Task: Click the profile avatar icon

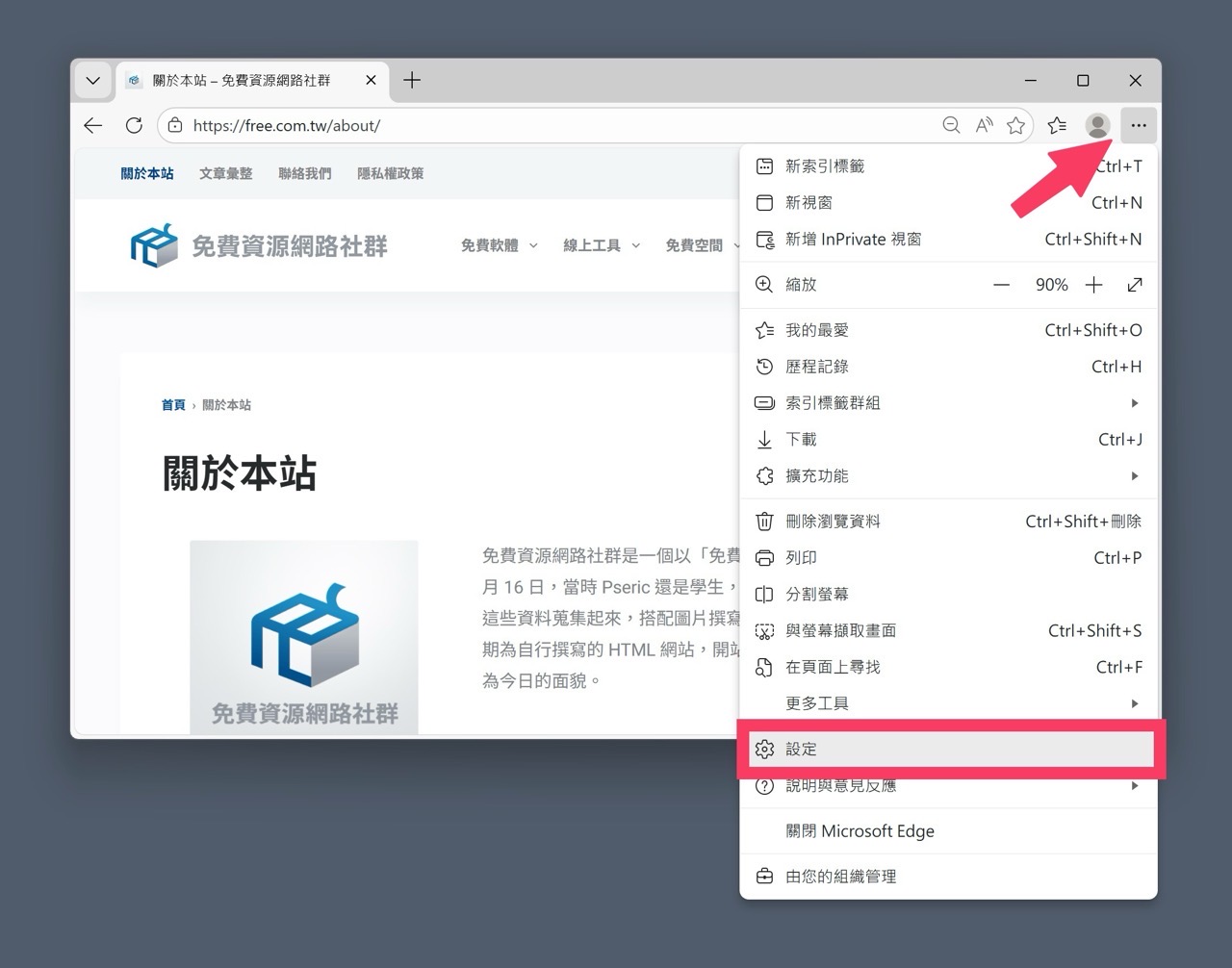Action: (x=1097, y=125)
